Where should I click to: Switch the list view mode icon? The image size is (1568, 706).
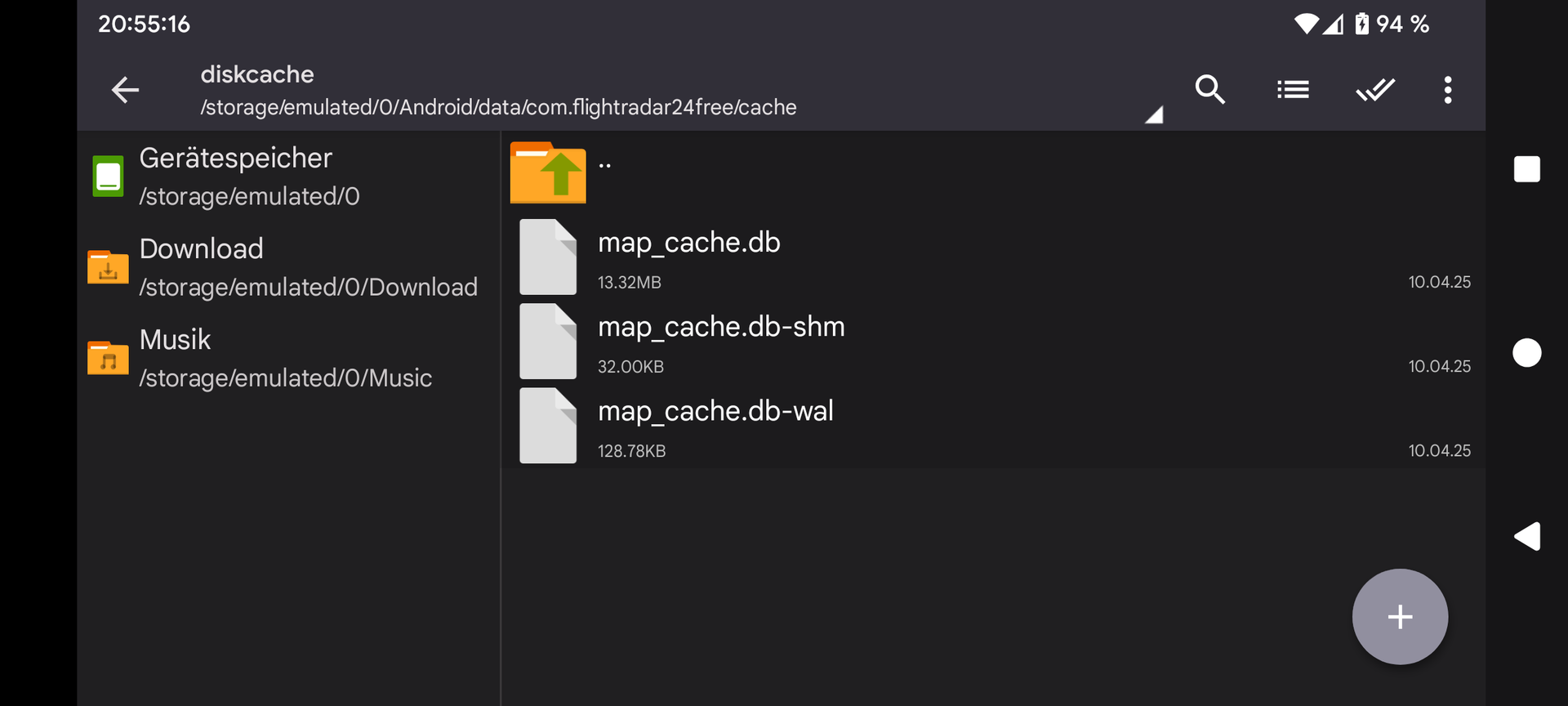pos(1293,90)
